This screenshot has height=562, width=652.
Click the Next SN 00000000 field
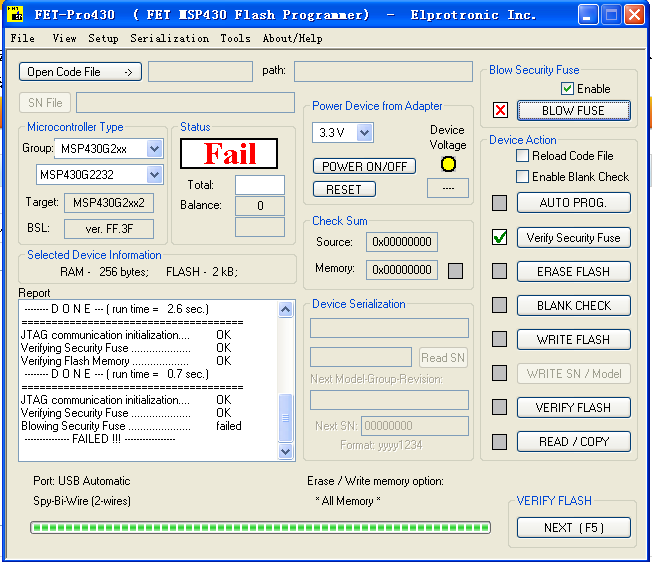pos(415,426)
